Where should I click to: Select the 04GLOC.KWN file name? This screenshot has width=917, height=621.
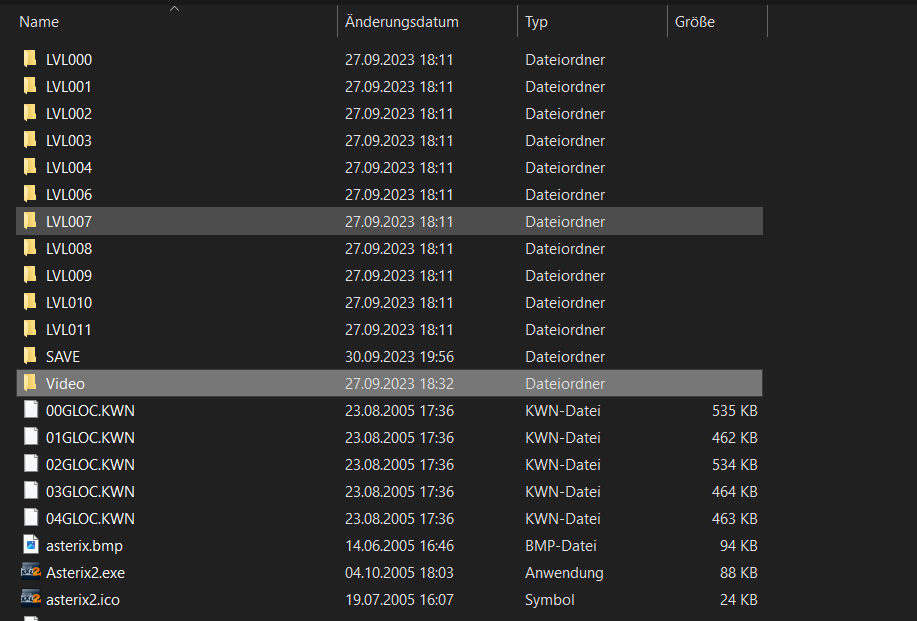91,519
